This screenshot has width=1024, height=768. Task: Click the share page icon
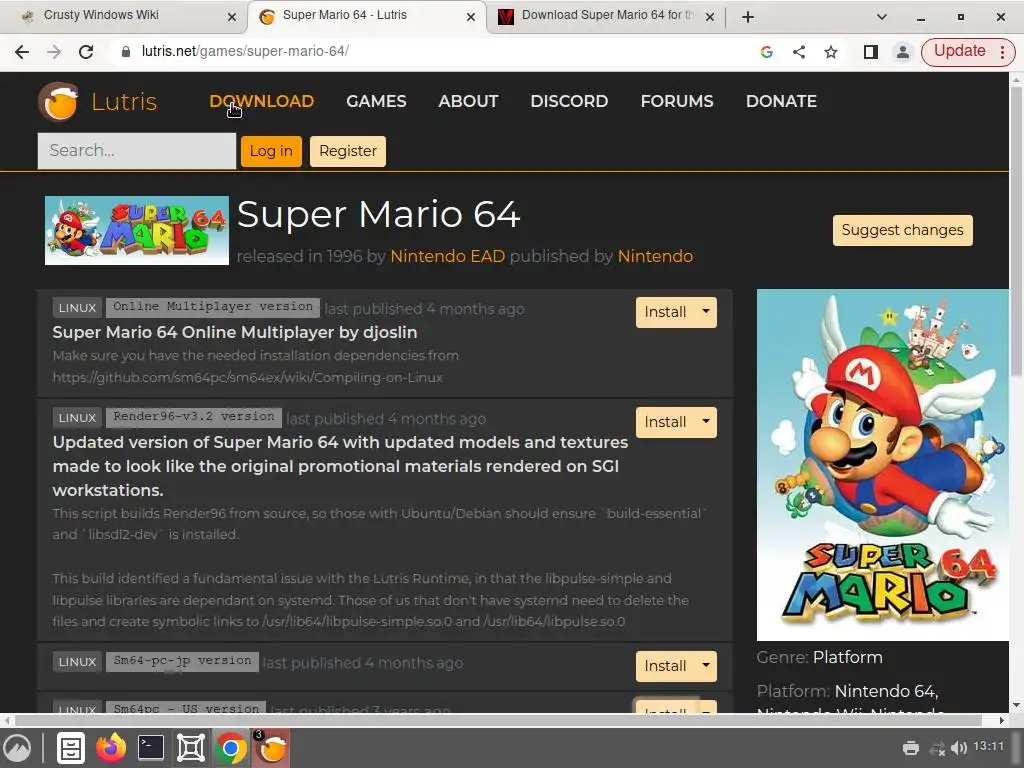[799, 52]
